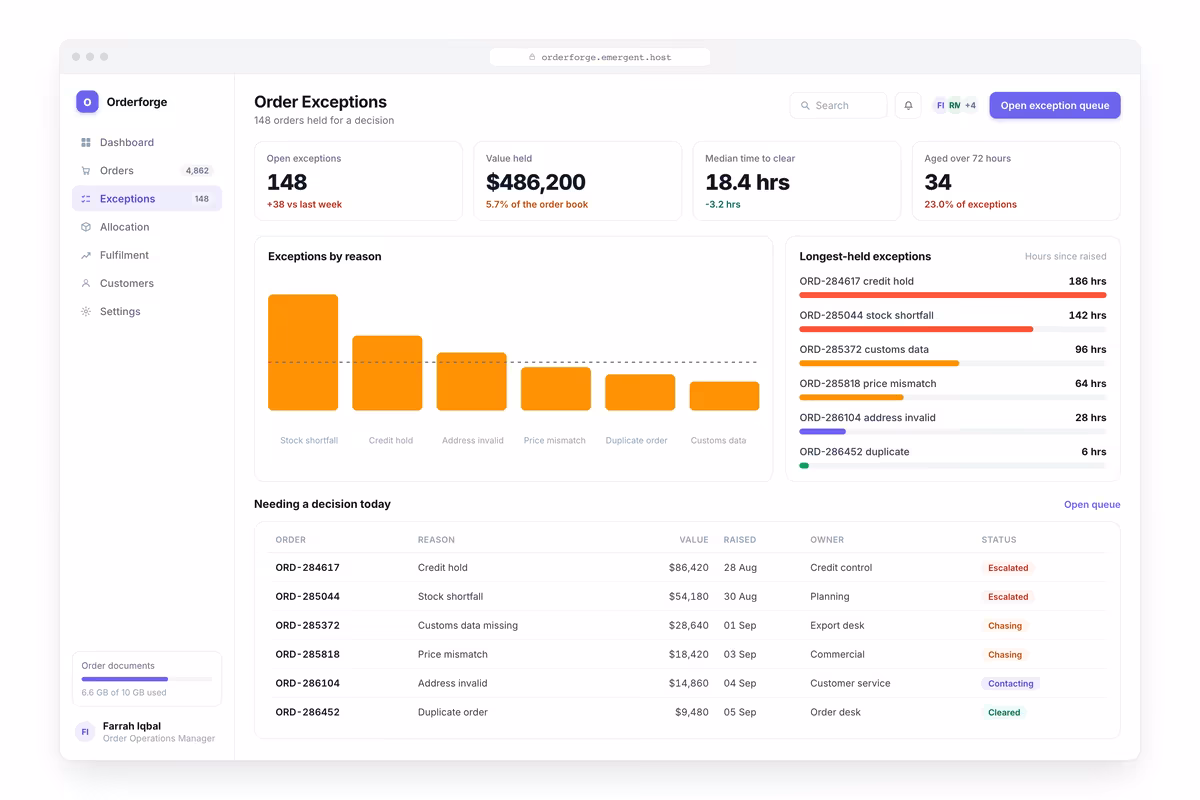Click the Stock shortfall bar in chart
The height and width of the screenshot is (800, 1200).
[303, 353]
